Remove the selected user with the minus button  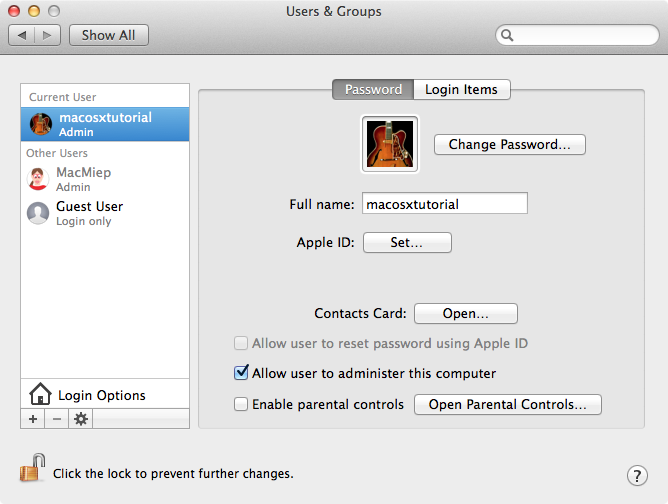pyautogui.click(x=57, y=419)
